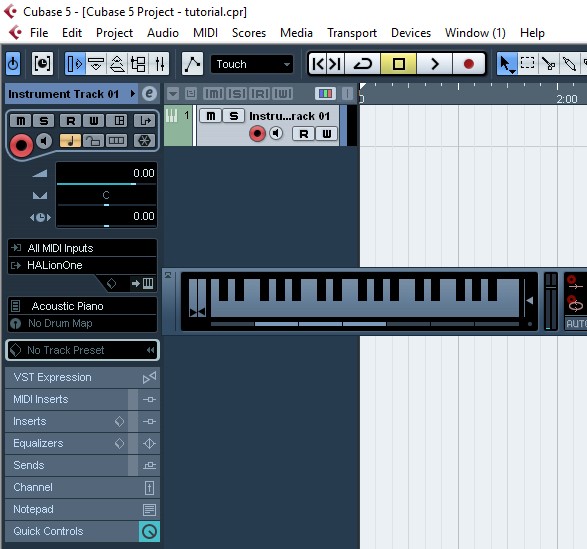This screenshot has height=549, width=587.
Task: Click Constrain Delay Compensation button
Action: pyautogui.click(x=42, y=64)
